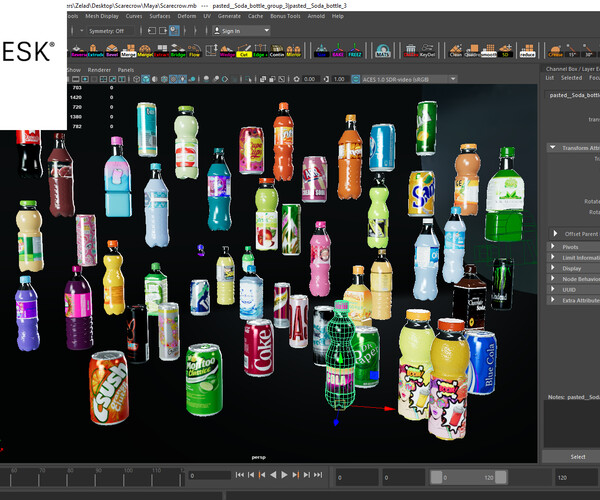600x500 pixels.
Task: Click the current frame input field
Action: coord(210,476)
